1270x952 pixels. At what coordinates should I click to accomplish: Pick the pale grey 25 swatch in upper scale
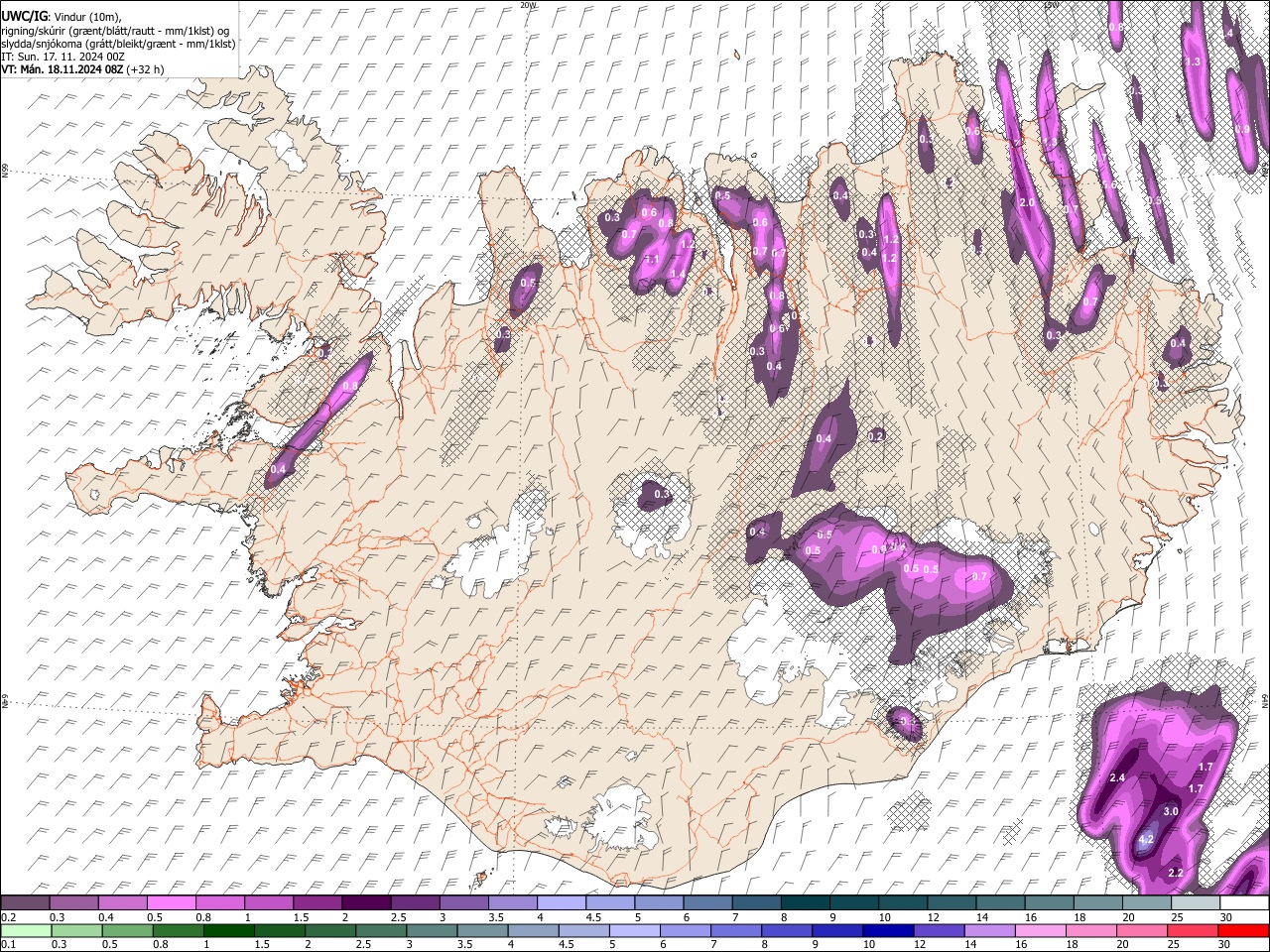click(x=1196, y=902)
